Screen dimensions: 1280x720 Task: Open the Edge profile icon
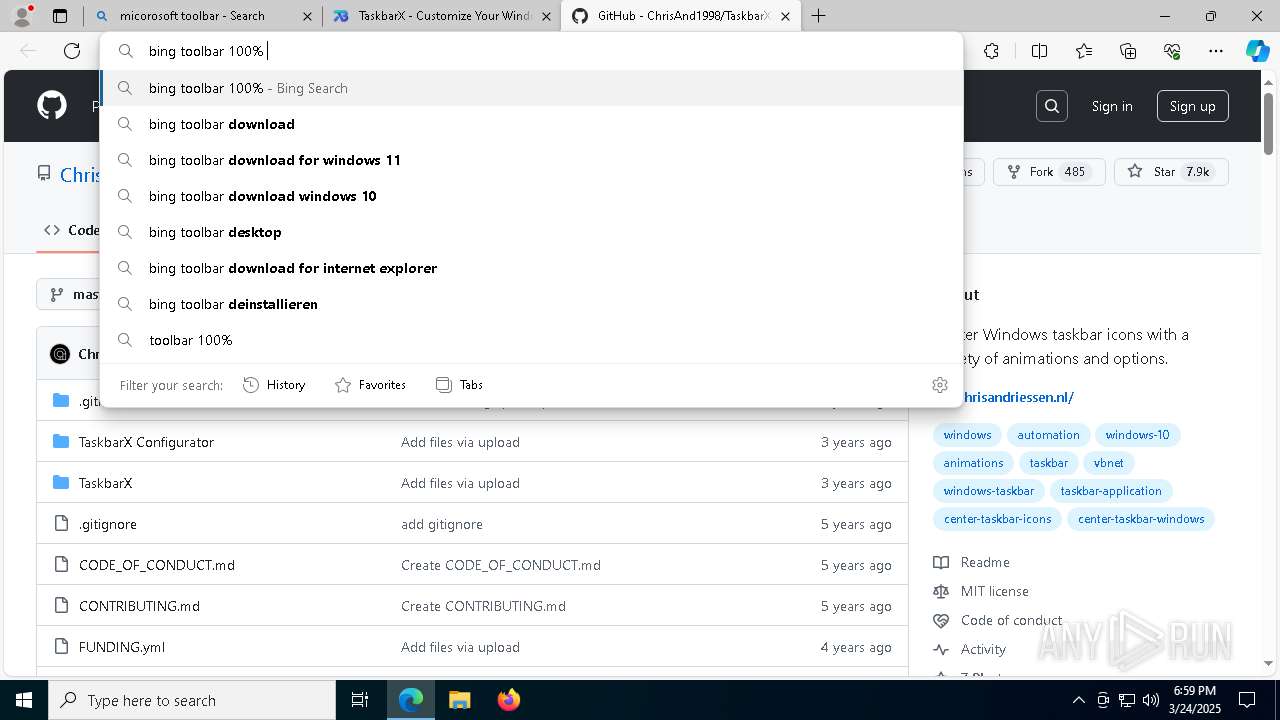[x=22, y=15]
